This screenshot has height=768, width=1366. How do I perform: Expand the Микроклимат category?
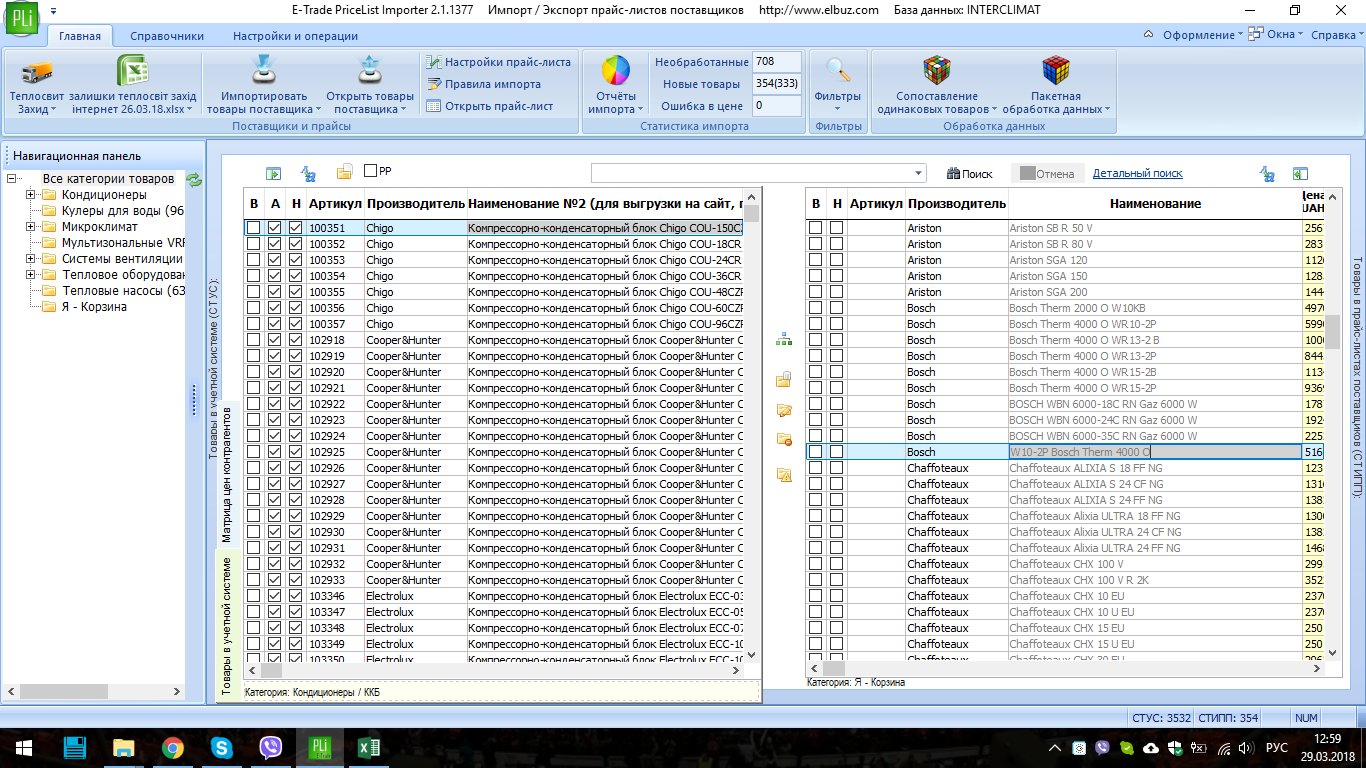click(x=31, y=227)
